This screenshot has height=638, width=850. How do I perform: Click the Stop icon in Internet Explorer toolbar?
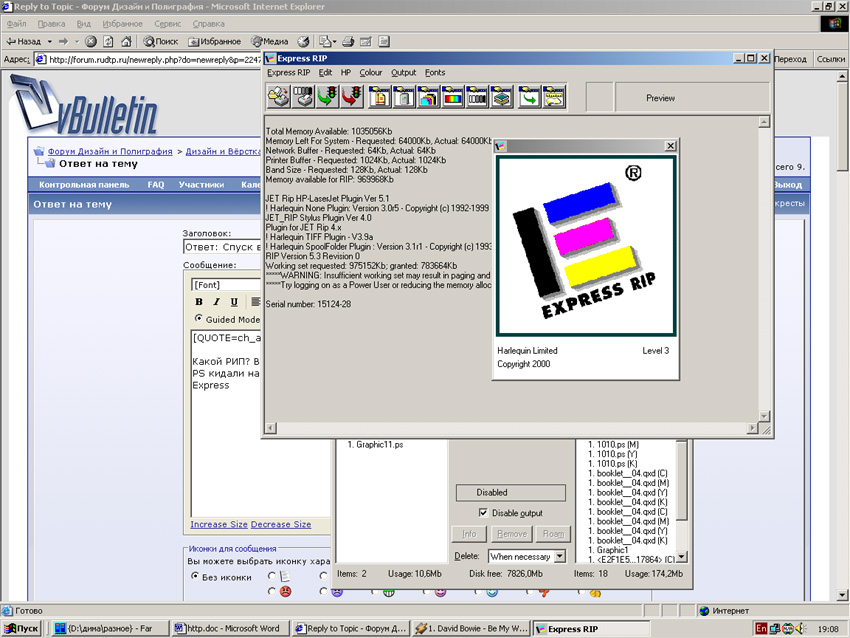pyautogui.click(x=91, y=41)
